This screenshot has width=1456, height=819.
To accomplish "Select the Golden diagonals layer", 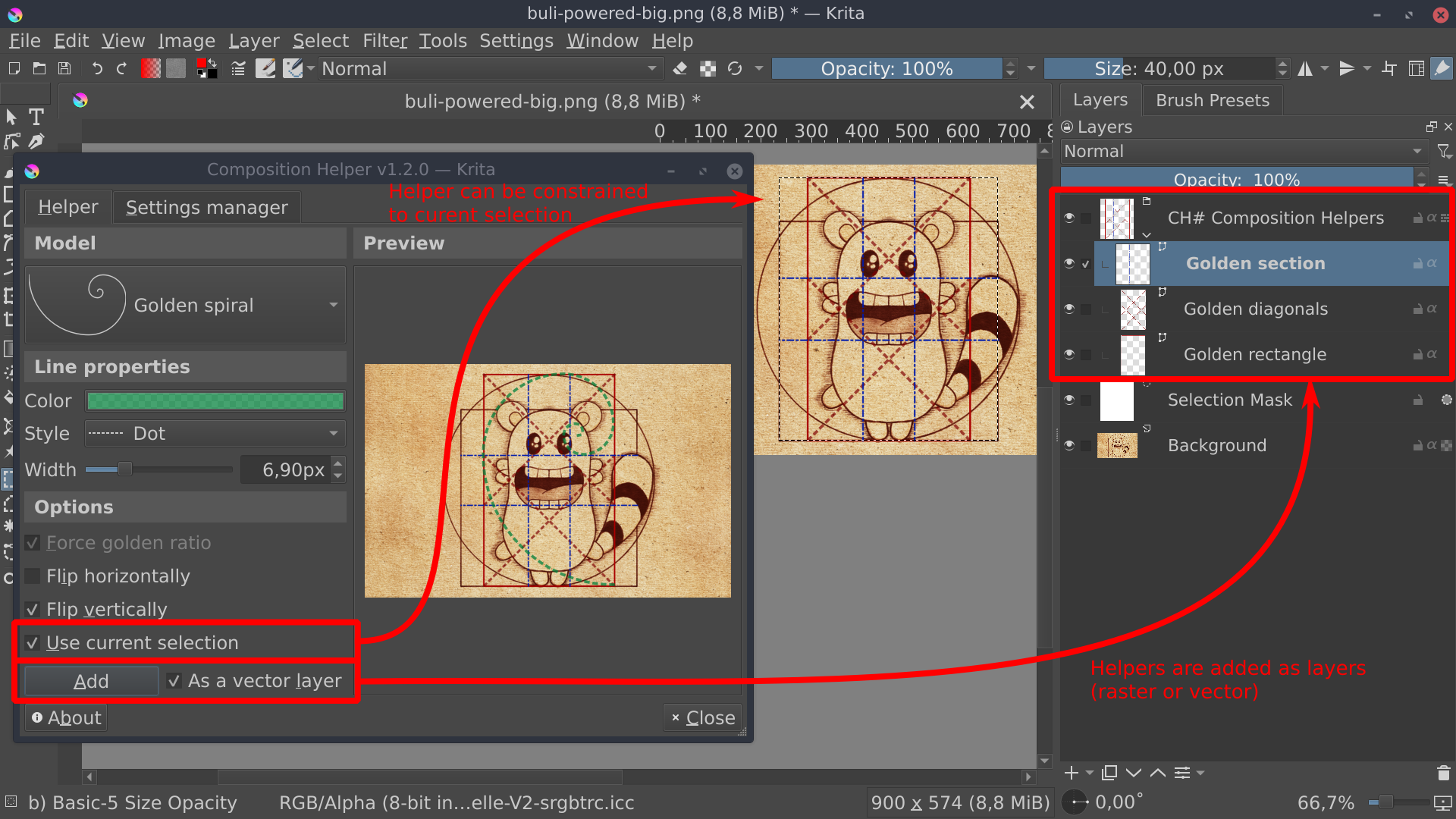I will (1255, 309).
